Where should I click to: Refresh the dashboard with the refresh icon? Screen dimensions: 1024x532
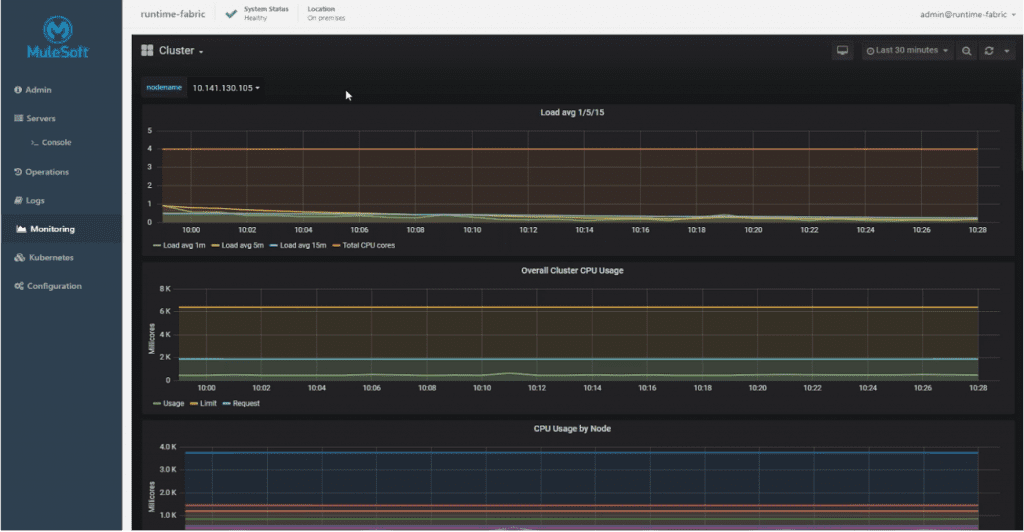[x=989, y=51]
